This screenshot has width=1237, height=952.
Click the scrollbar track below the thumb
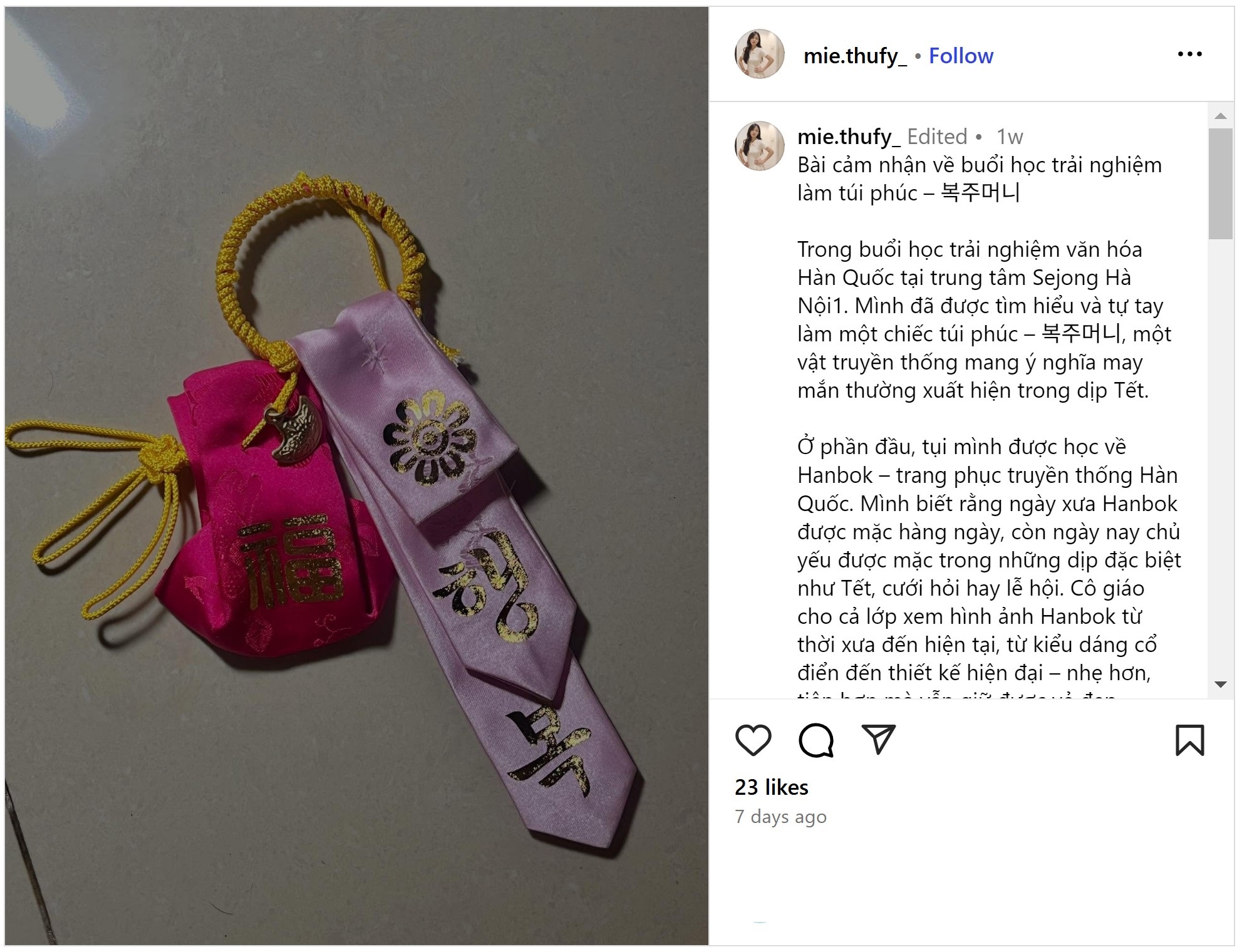pos(1220,457)
